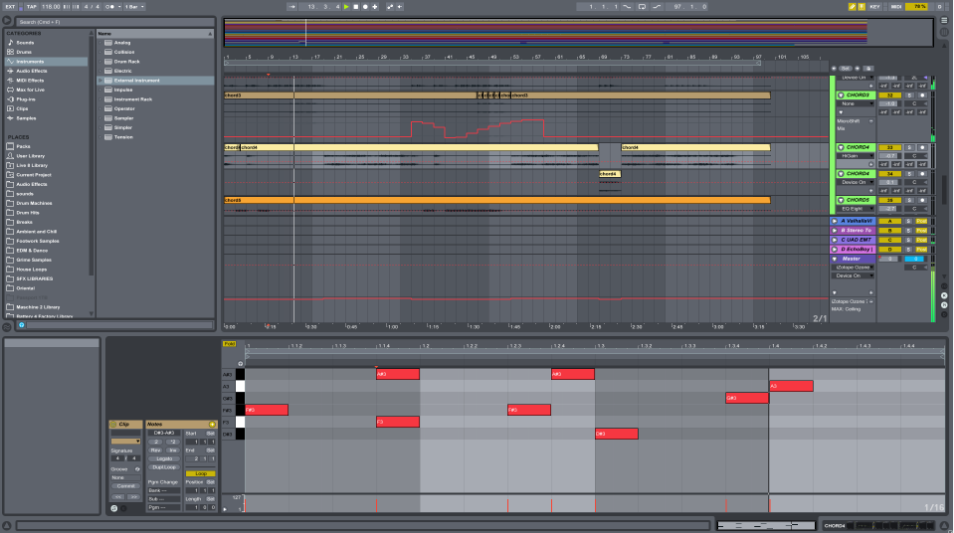Toggle Post button on A Valhalla return
The image size is (954, 533).
[x=922, y=221]
